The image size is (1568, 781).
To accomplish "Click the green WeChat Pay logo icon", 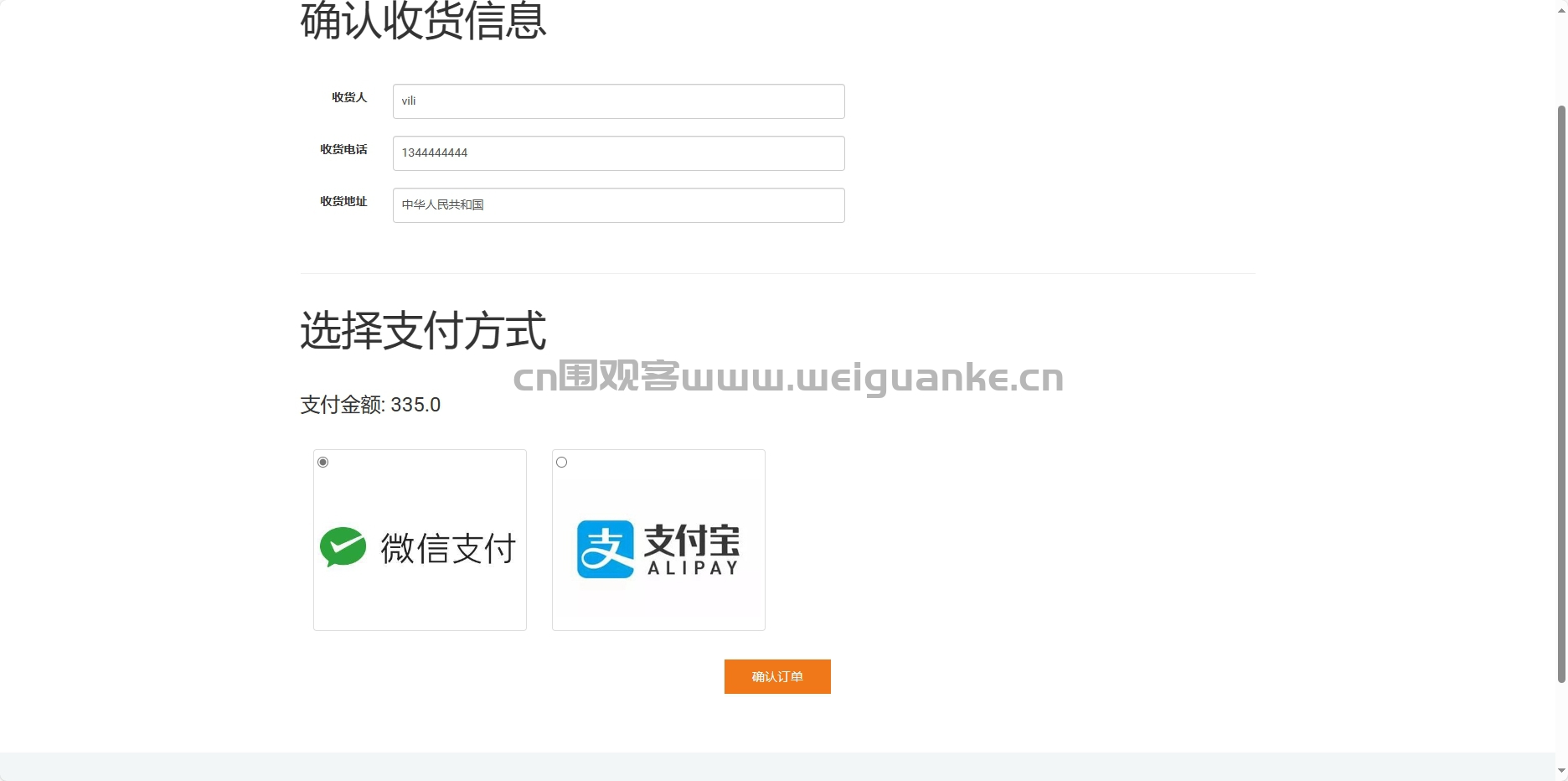I will click(343, 547).
